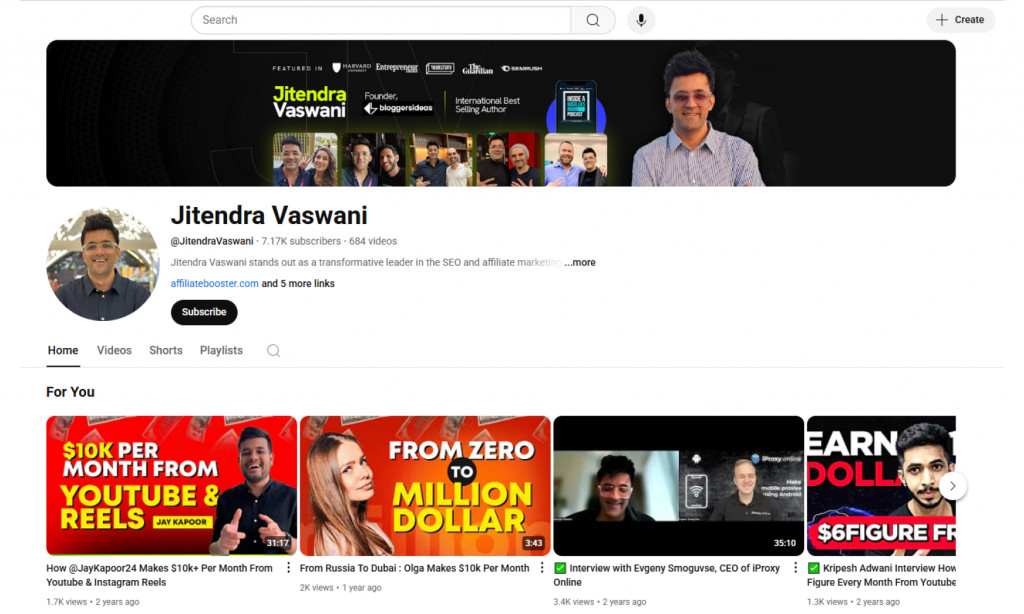The image size is (1024, 614).
Task: Open the channel search magnifier icon
Action: click(x=273, y=351)
